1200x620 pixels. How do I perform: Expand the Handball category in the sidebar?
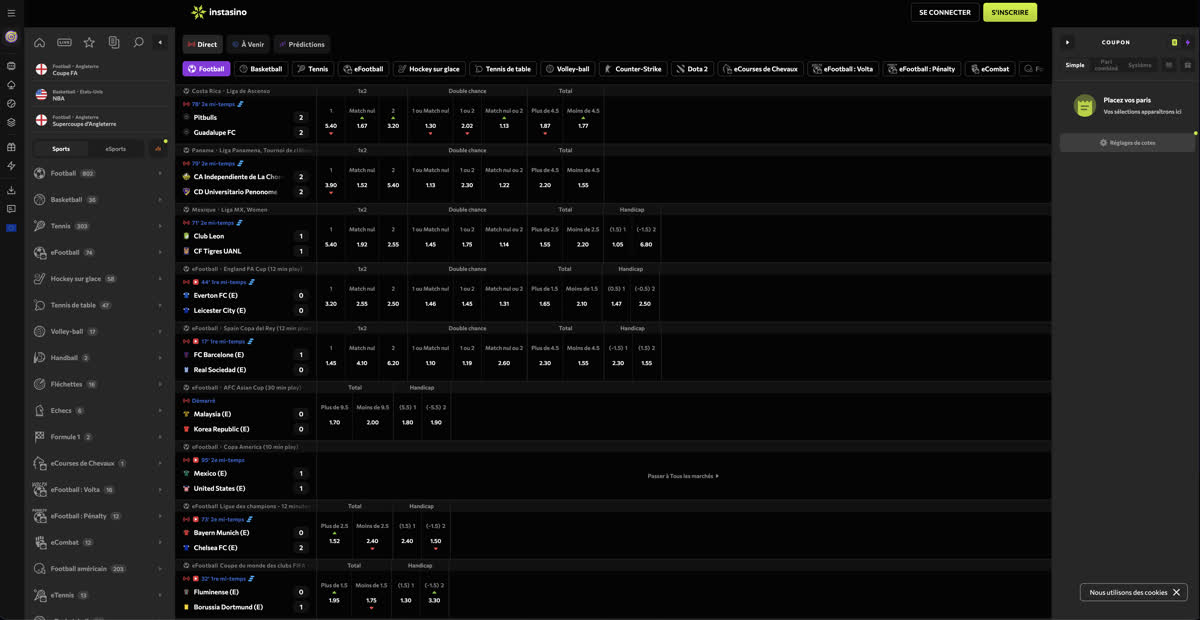[98, 358]
